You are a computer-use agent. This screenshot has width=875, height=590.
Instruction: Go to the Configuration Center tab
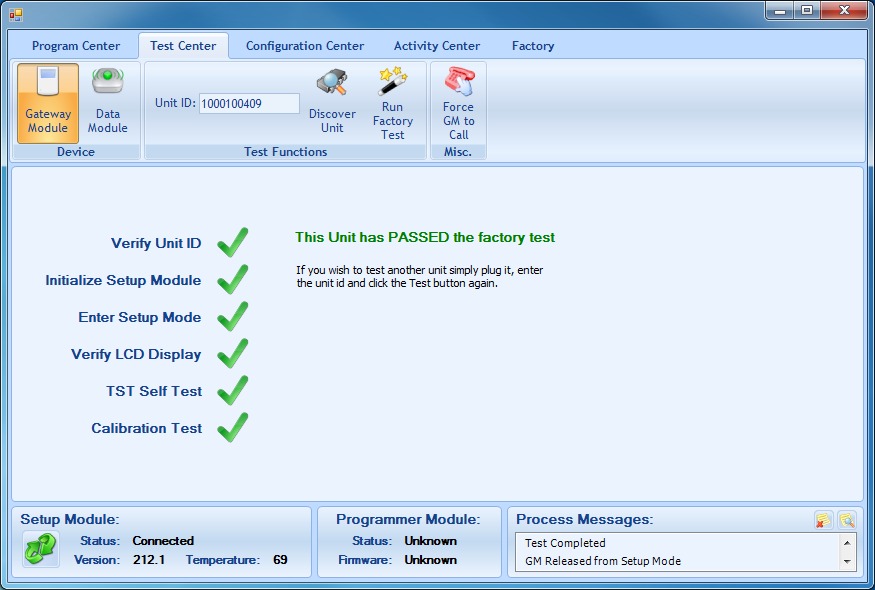[305, 46]
